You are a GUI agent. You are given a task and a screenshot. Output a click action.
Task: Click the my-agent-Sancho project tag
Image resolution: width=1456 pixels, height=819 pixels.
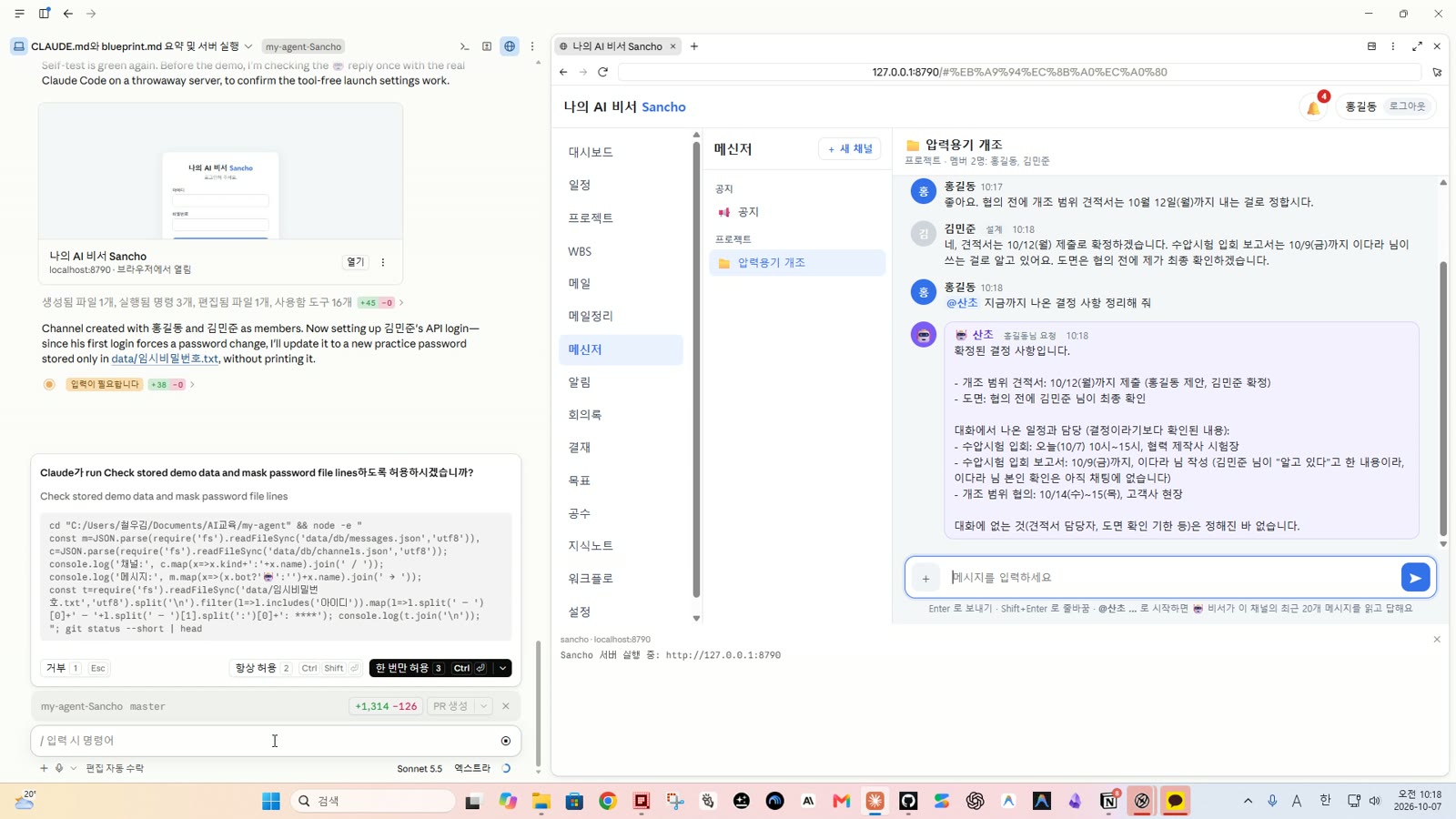click(x=304, y=46)
